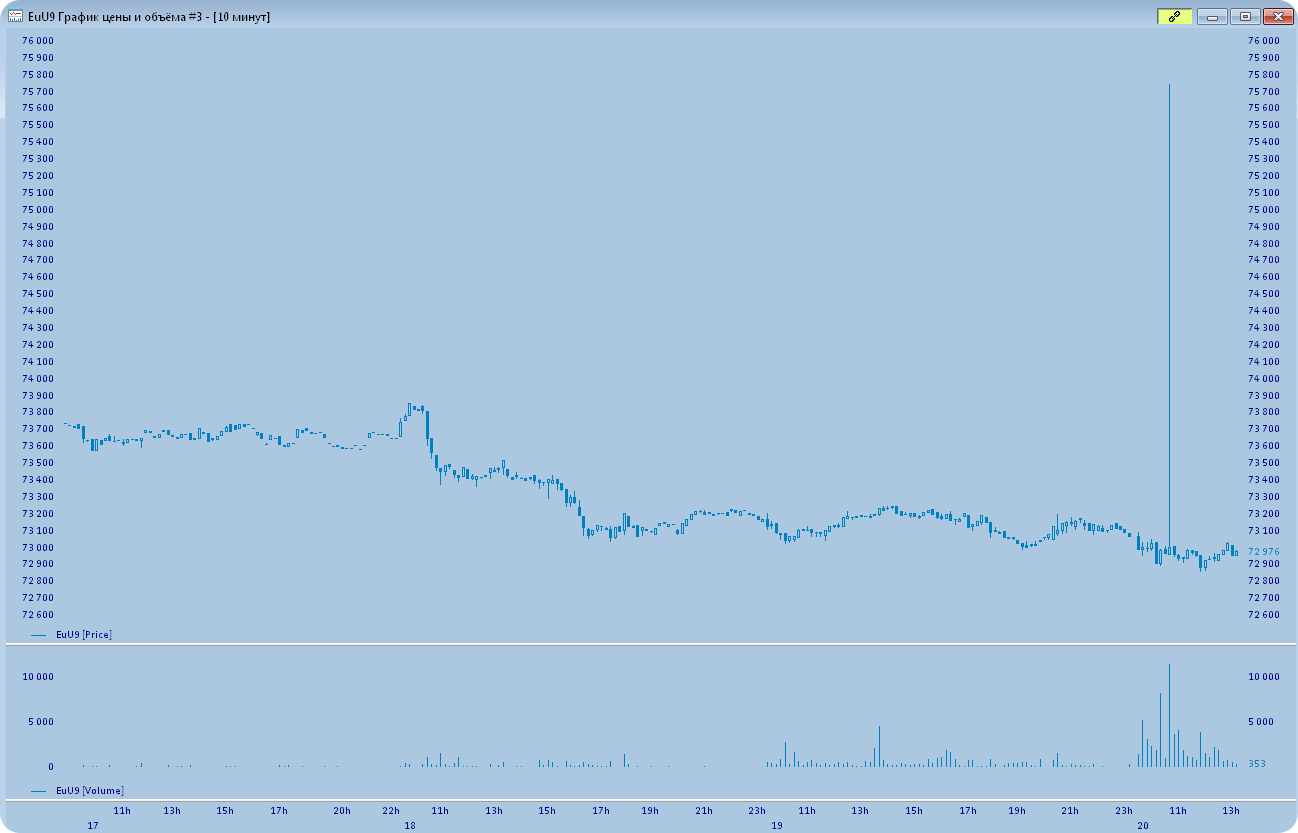Click the 76 000 label on left price axis
Screen dimensions: 1298x833
[x=38, y=41]
